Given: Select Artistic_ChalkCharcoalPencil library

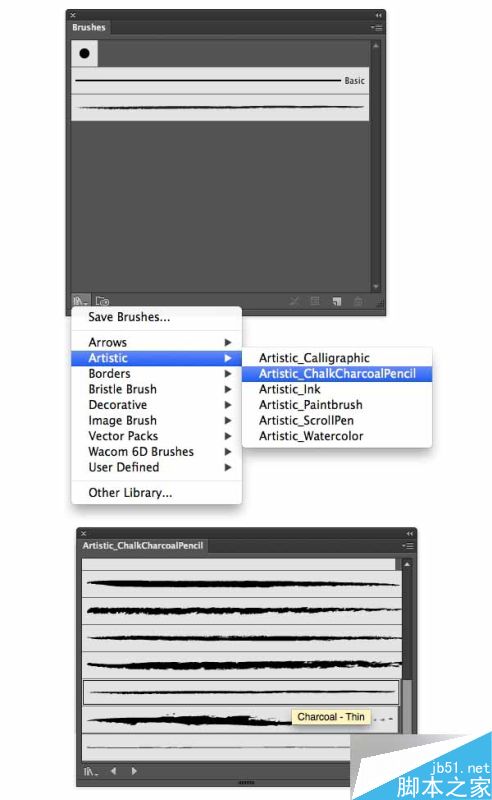Looking at the screenshot, I should pos(337,373).
